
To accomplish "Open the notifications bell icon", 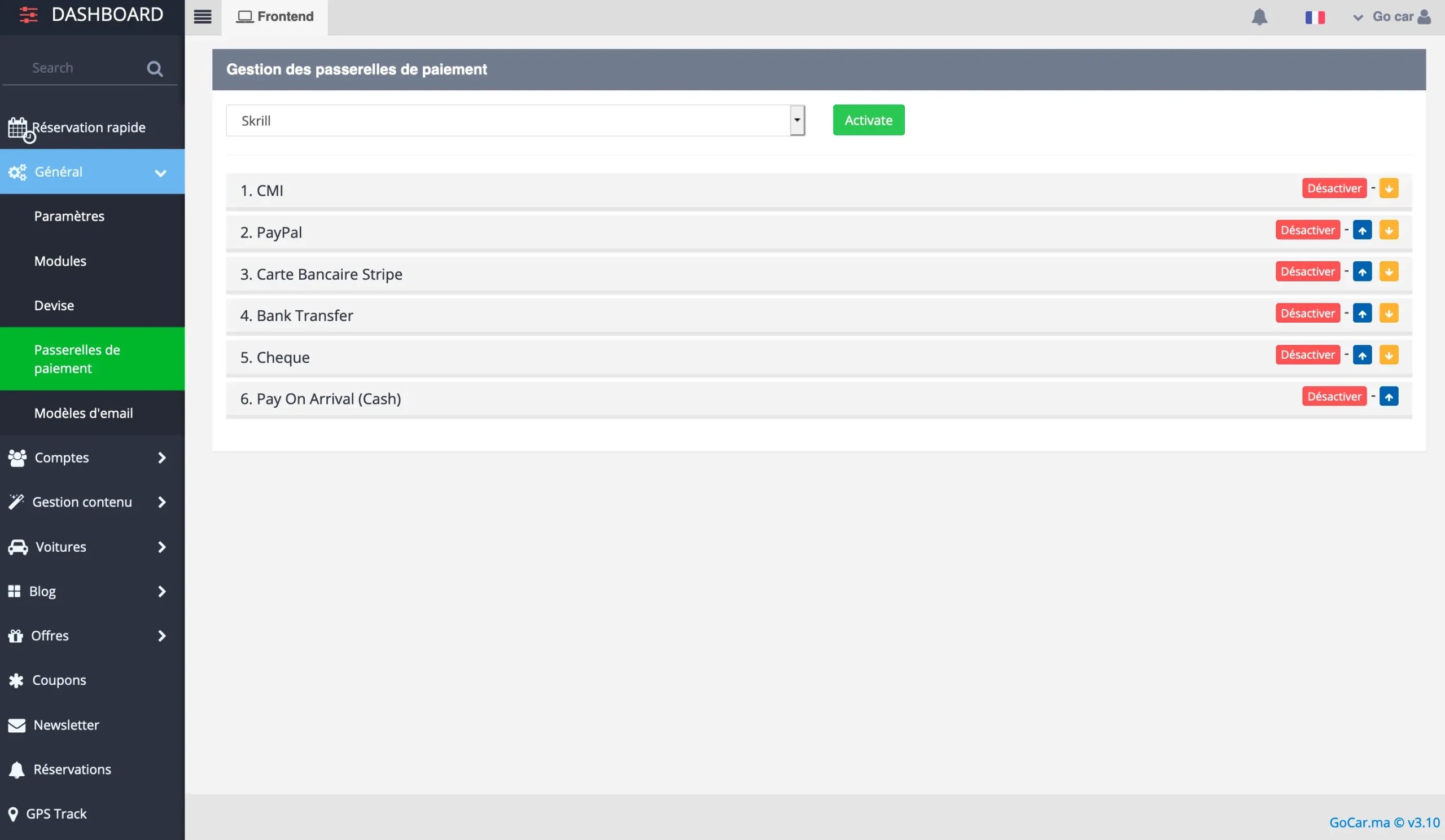I will pyautogui.click(x=1259, y=16).
